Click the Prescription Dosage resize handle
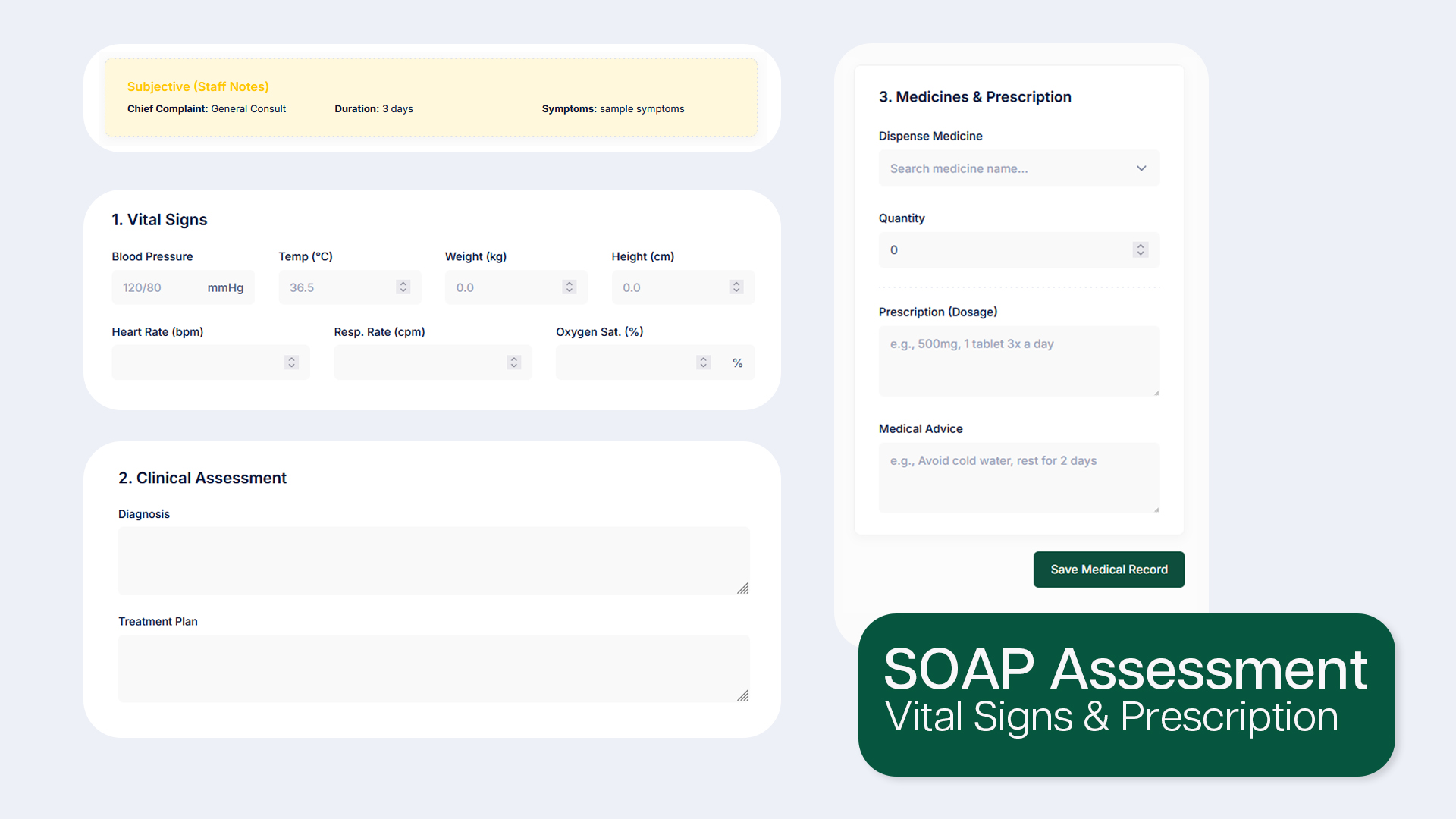The width and height of the screenshot is (1456, 819). (1156, 393)
